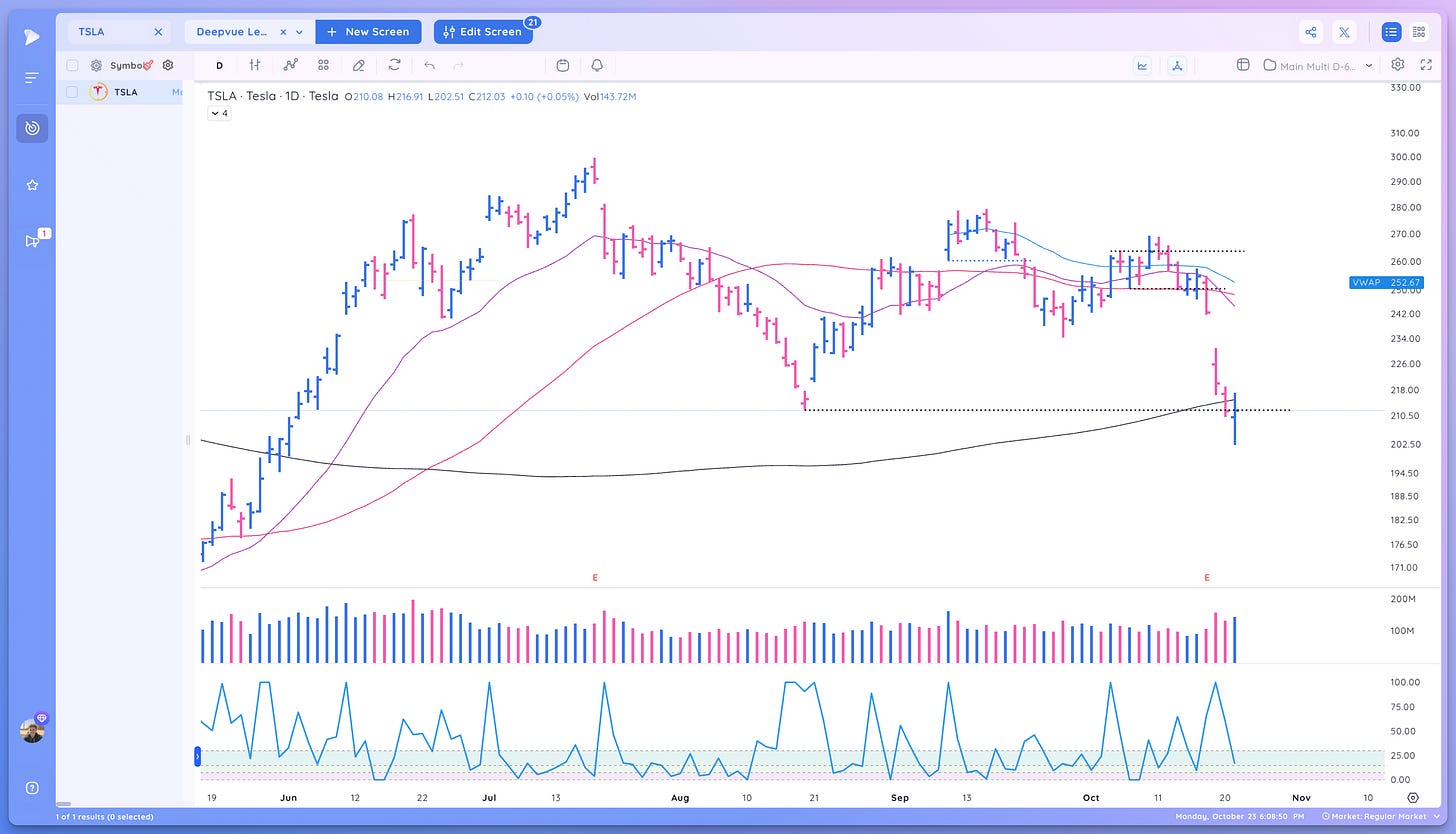The width and height of the screenshot is (1456, 834).
Task: Toggle the network nodes view button
Action: [1177, 65]
